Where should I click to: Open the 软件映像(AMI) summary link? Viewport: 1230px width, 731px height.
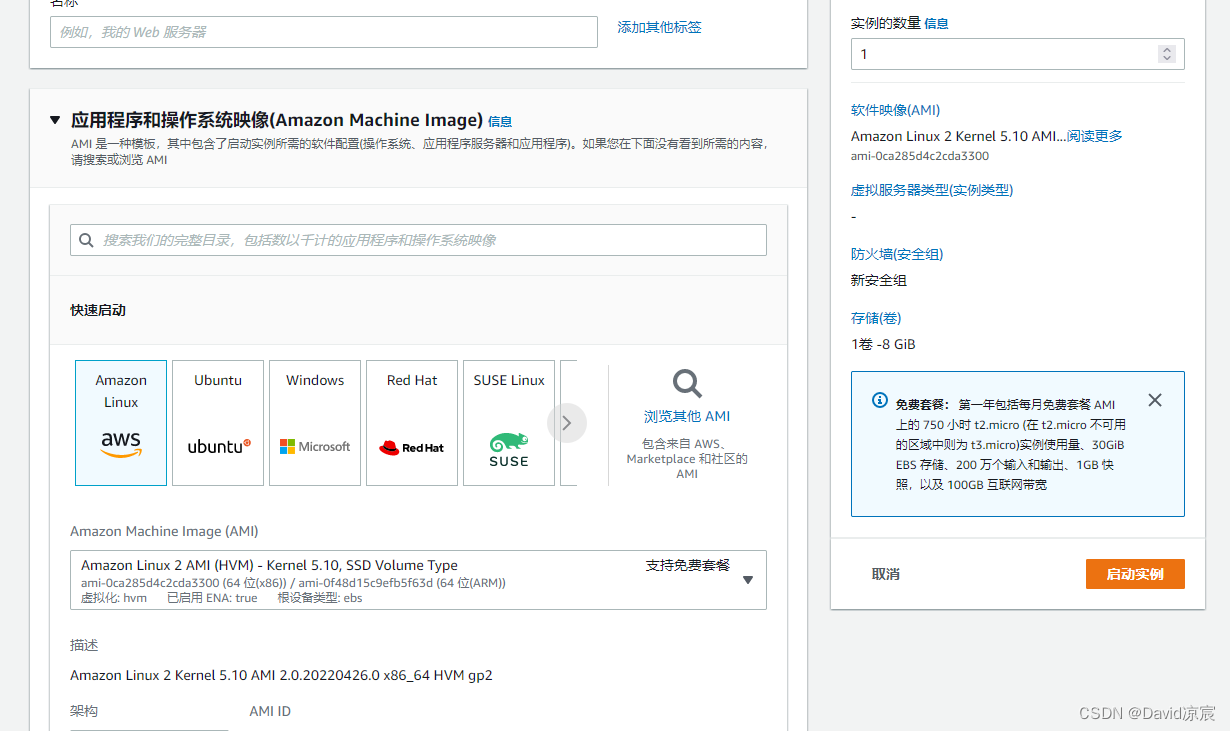click(896, 110)
